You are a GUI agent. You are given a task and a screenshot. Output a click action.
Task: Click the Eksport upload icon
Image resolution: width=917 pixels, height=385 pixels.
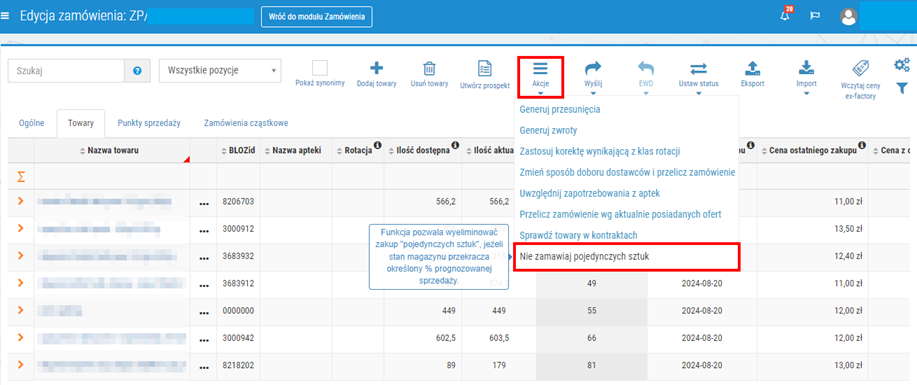752,68
